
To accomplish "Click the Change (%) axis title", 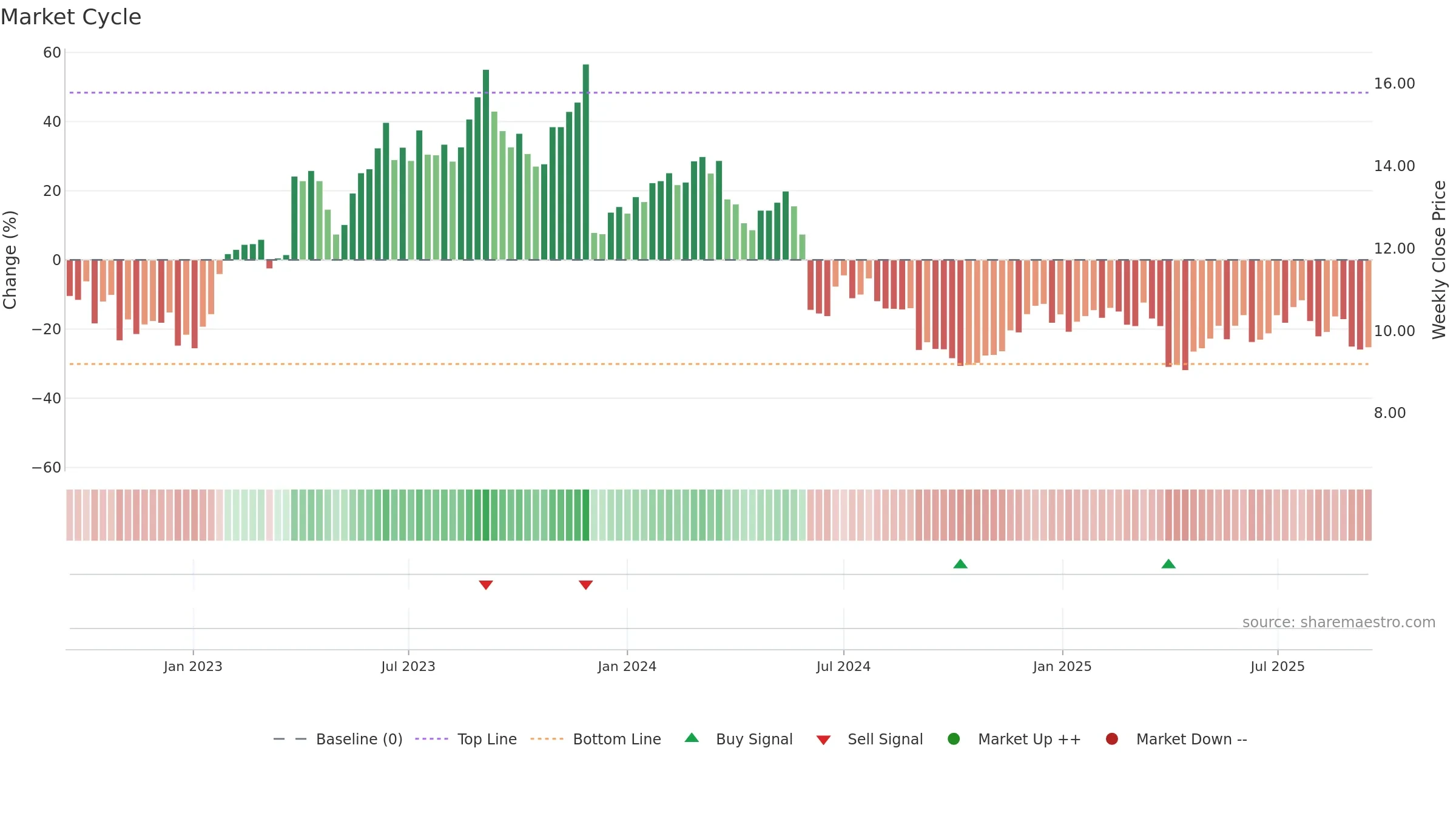I will point(10,260).
